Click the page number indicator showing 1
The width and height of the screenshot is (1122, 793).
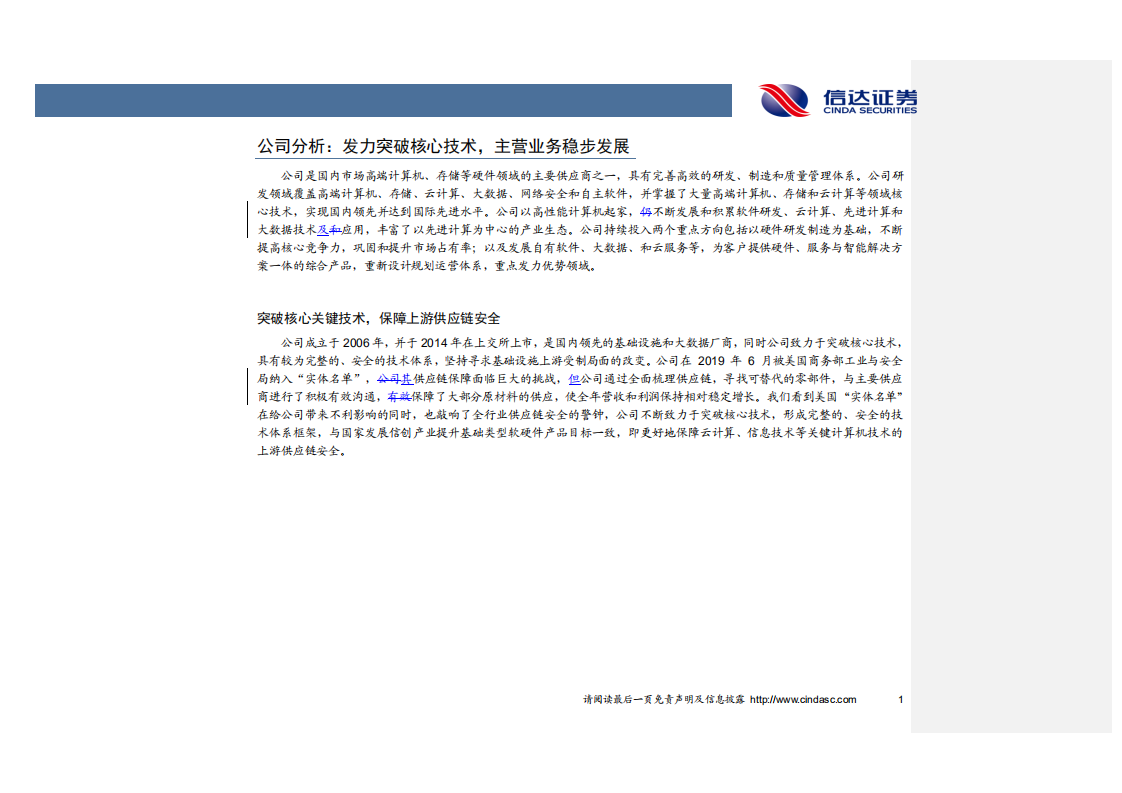(899, 700)
